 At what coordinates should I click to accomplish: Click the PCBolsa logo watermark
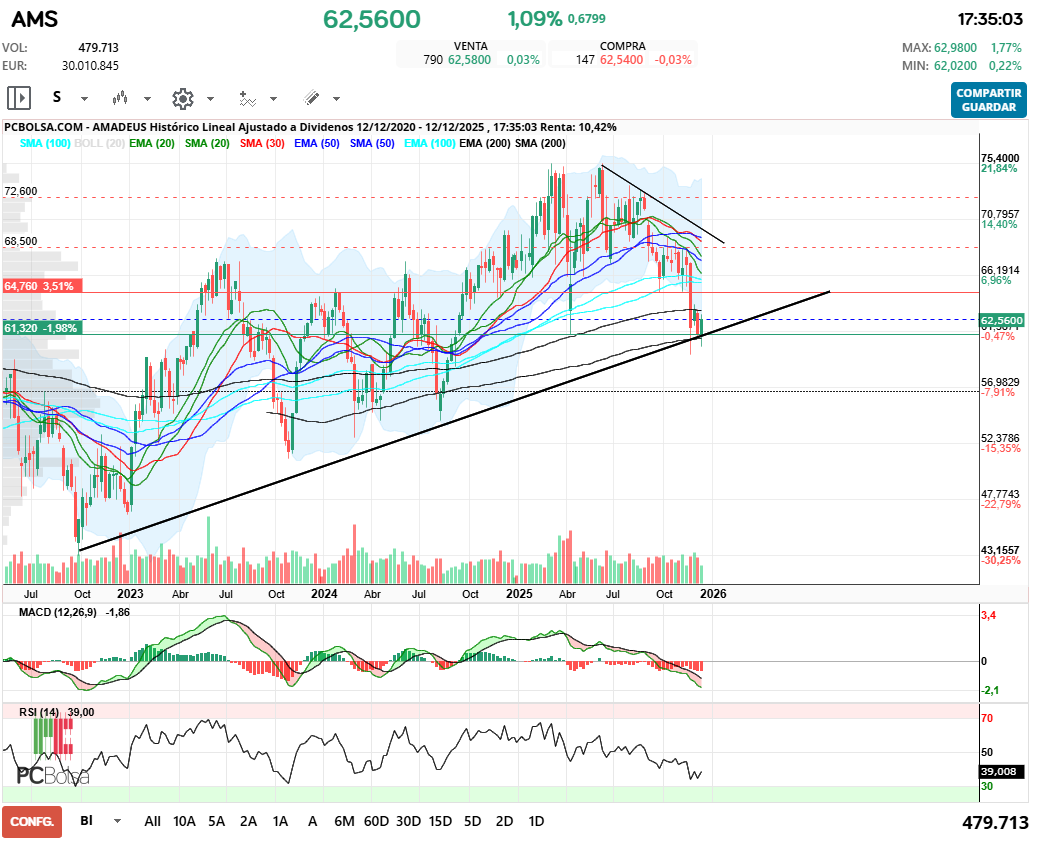(x=52, y=775)
